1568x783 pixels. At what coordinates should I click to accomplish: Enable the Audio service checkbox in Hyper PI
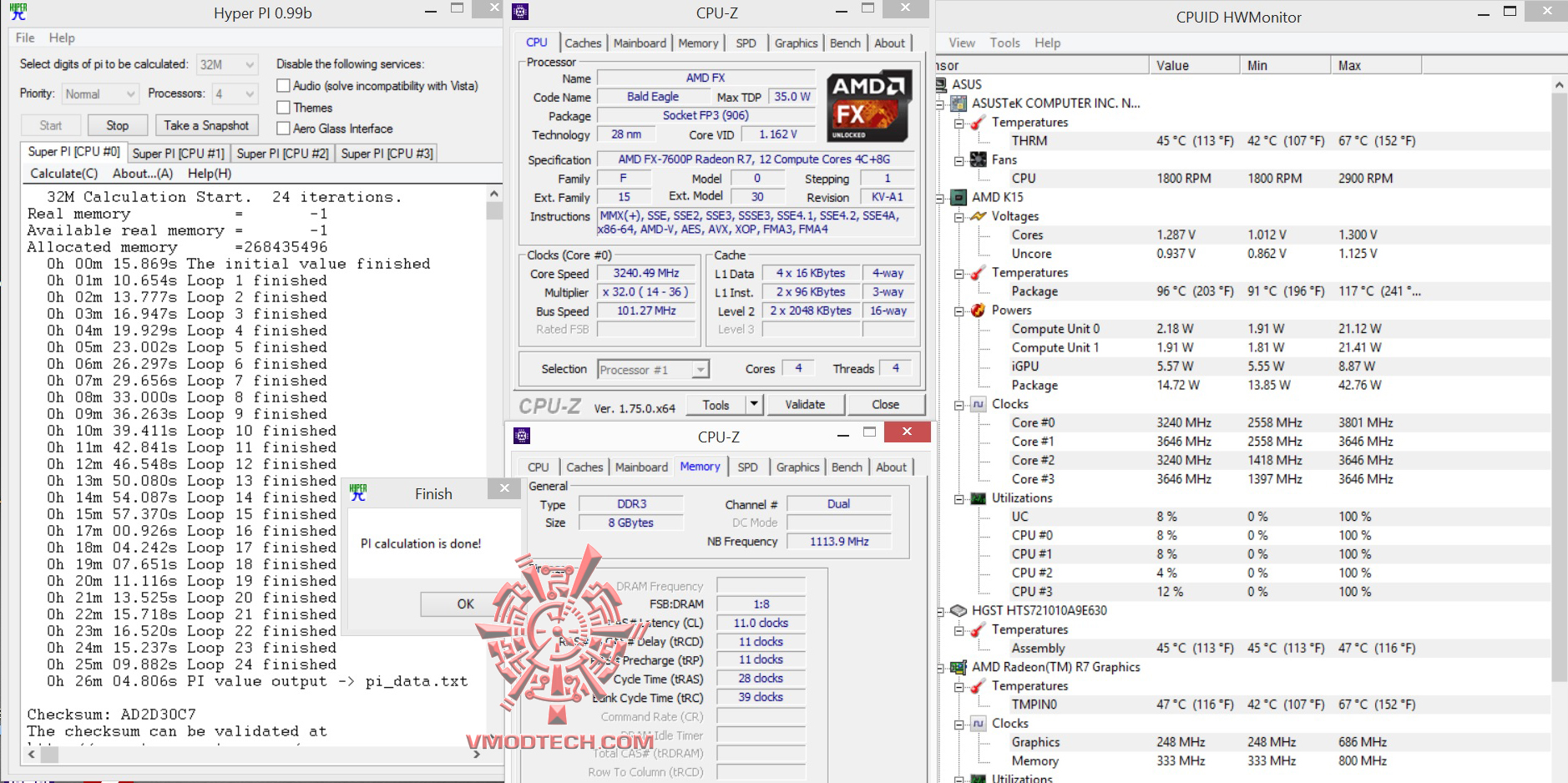point(284,86)
